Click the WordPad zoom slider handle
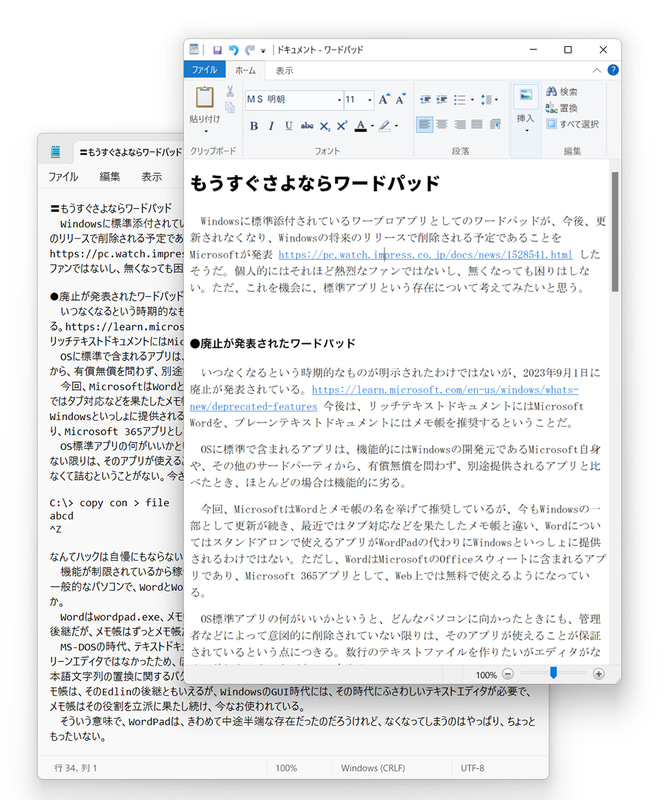The height and width of the screenshot is (800, 671). point(553,673)
